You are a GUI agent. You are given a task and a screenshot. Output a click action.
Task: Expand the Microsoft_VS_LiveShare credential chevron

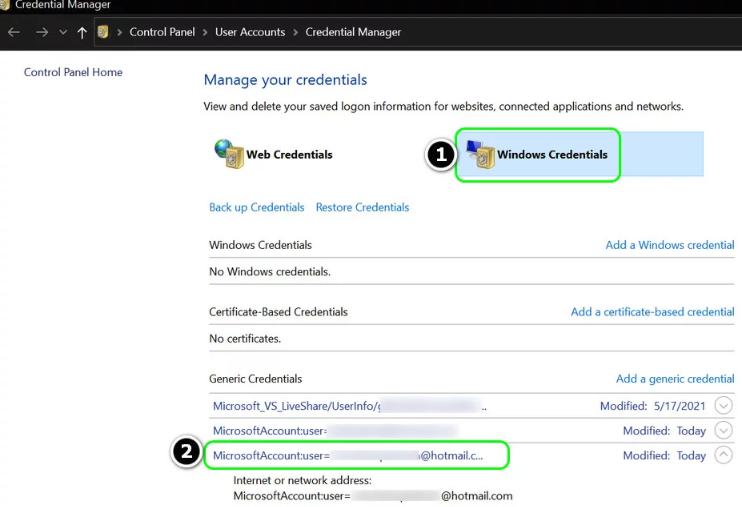(x=724, y=406)
